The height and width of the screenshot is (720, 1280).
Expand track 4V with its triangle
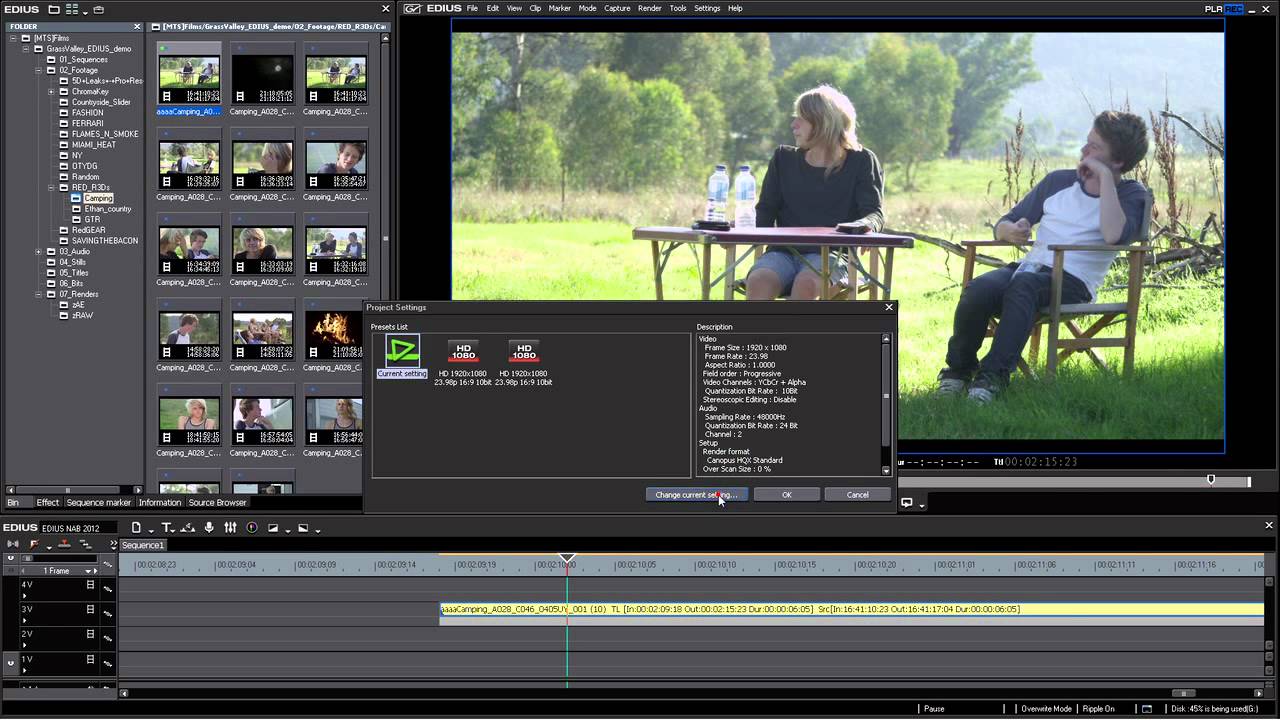(x=24, y=596)
